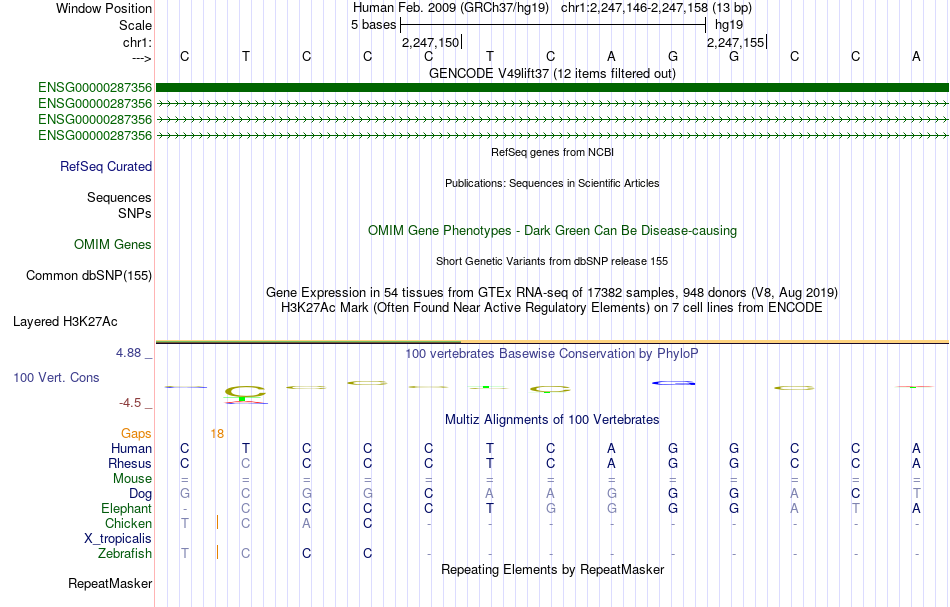Open Multiz Alignments of 100 Vertebrates title

click(x=552, y=420)
